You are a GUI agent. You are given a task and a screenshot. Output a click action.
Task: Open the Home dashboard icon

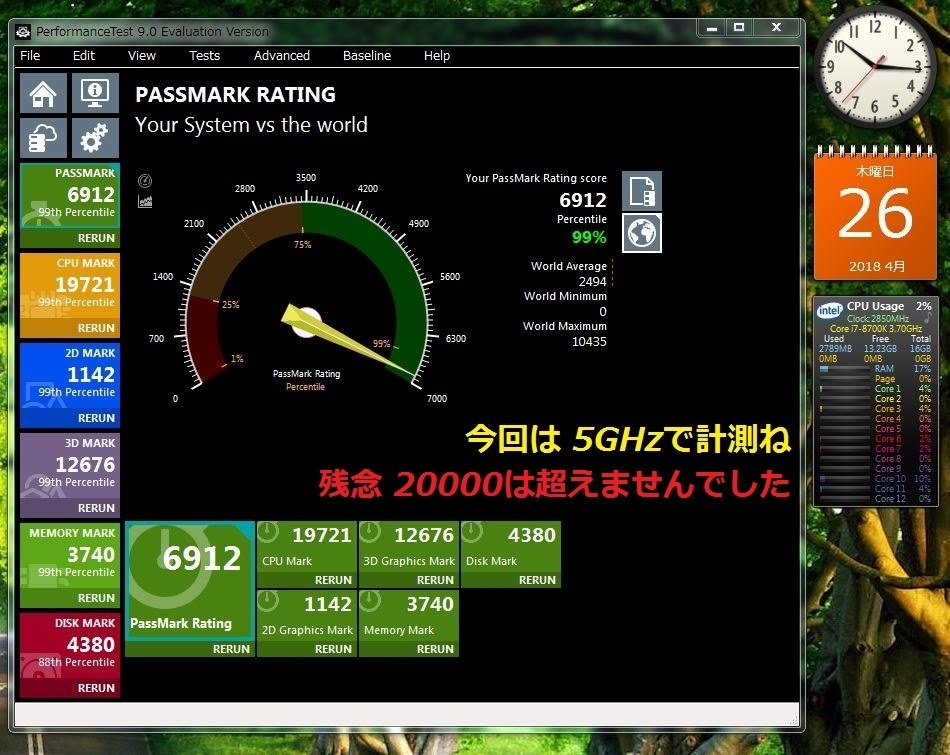(43, 93)
